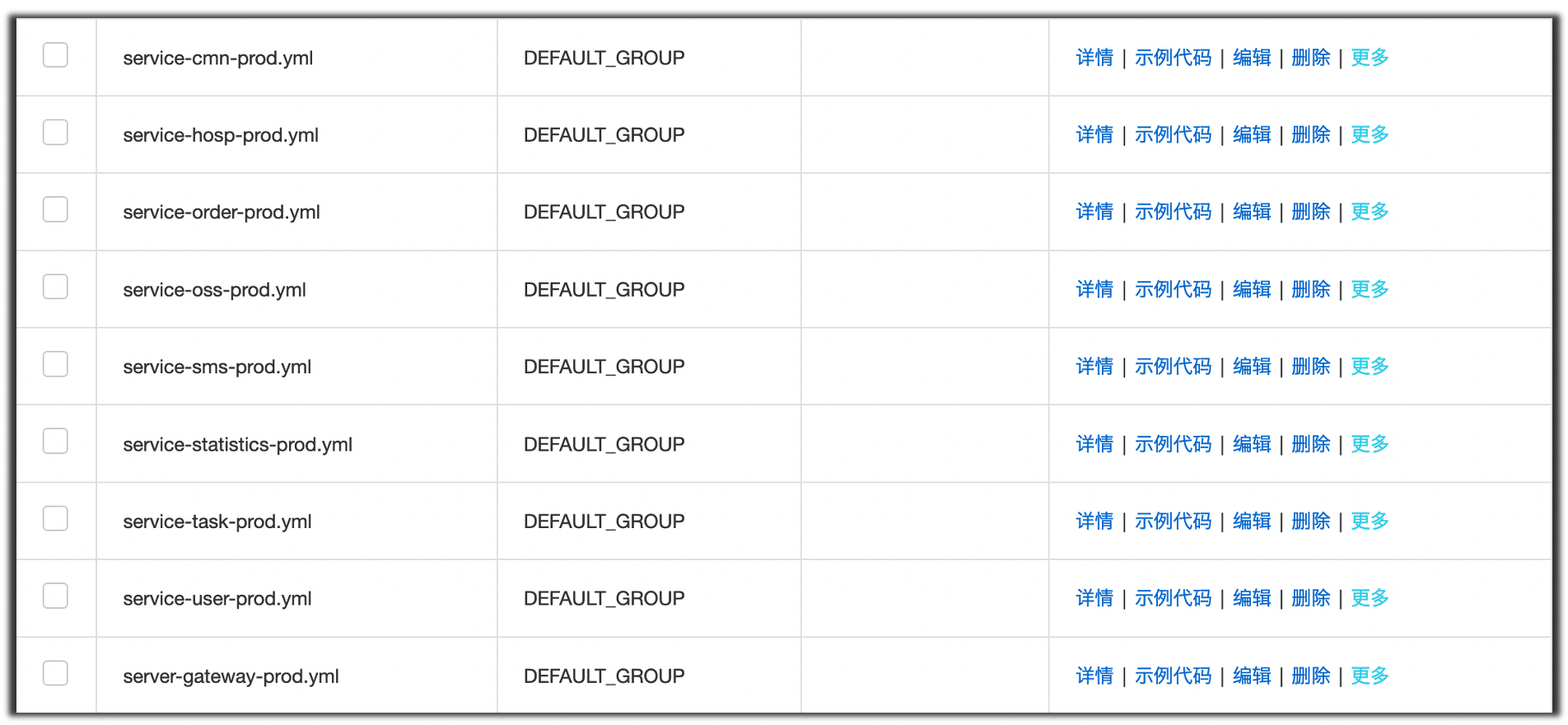
Task: Delete service-sms-prod.yml using 删除
Action: coord(1311,367)
